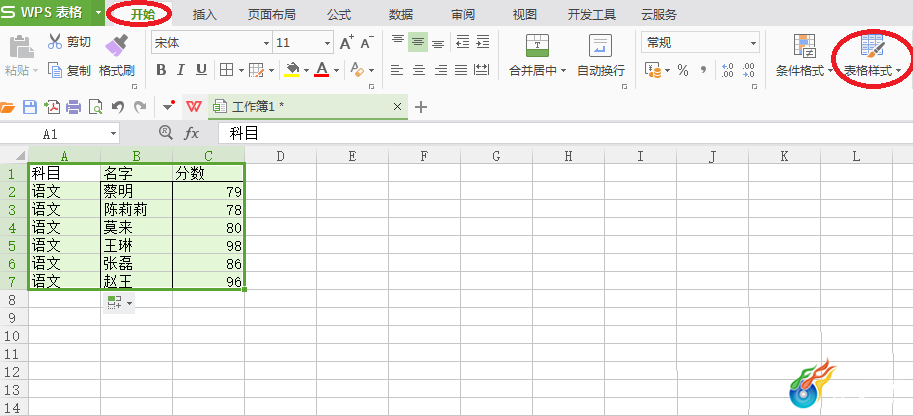Click the Conditional Formatting (条件格式) icon
Image resolution: width=913 pixels, height=416 pixels.
(x=805, y=46)
